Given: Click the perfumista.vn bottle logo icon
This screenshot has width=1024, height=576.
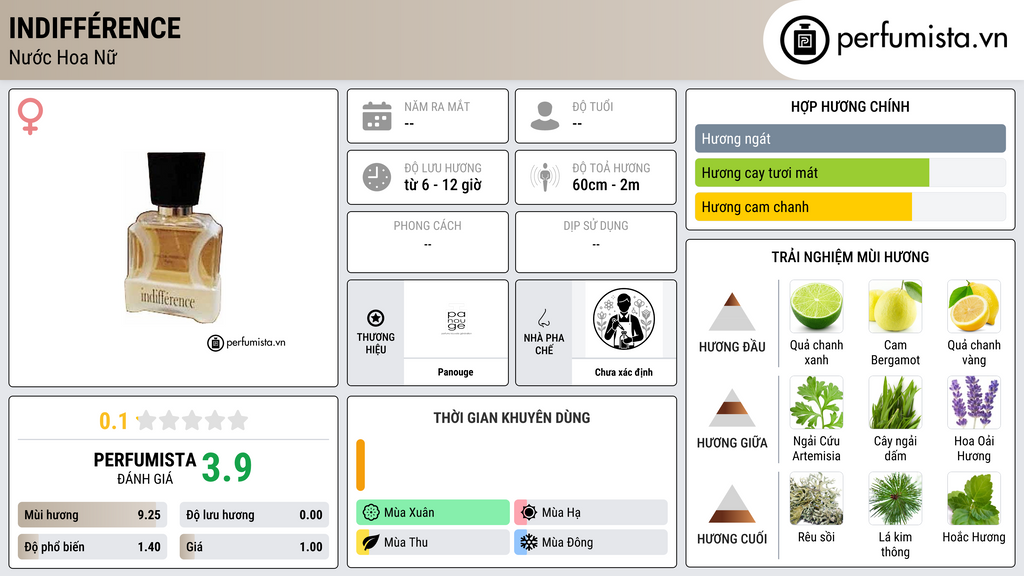Looking at the screenshot, I should coord(804,40).
